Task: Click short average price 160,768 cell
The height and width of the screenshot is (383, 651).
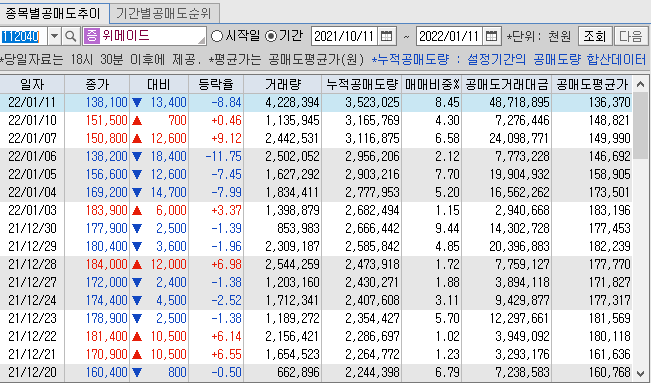Action: point(592,372)
